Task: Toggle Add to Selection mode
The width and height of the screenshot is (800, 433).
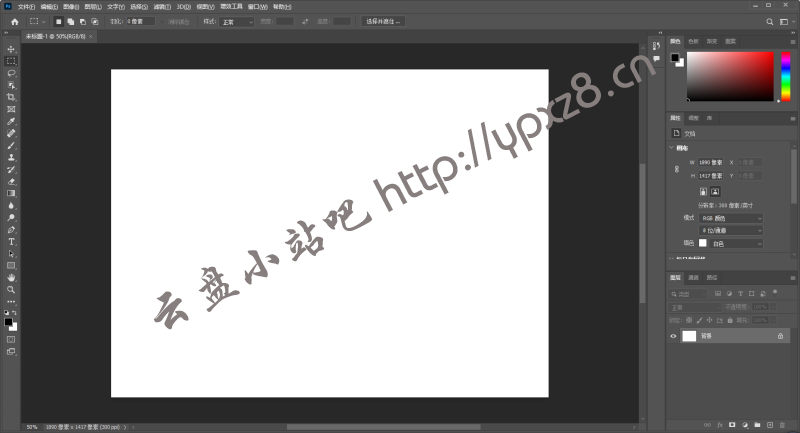Action: [x=70, y=21]
